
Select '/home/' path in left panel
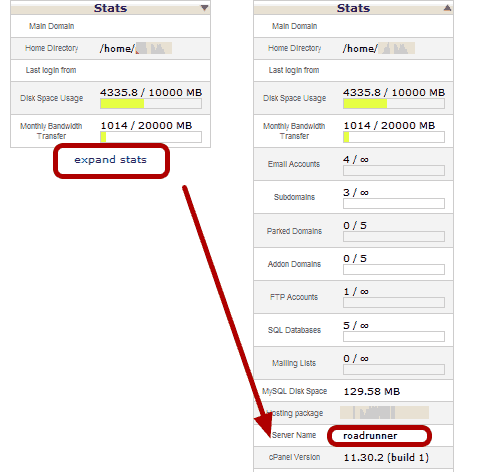pos(117,49)
